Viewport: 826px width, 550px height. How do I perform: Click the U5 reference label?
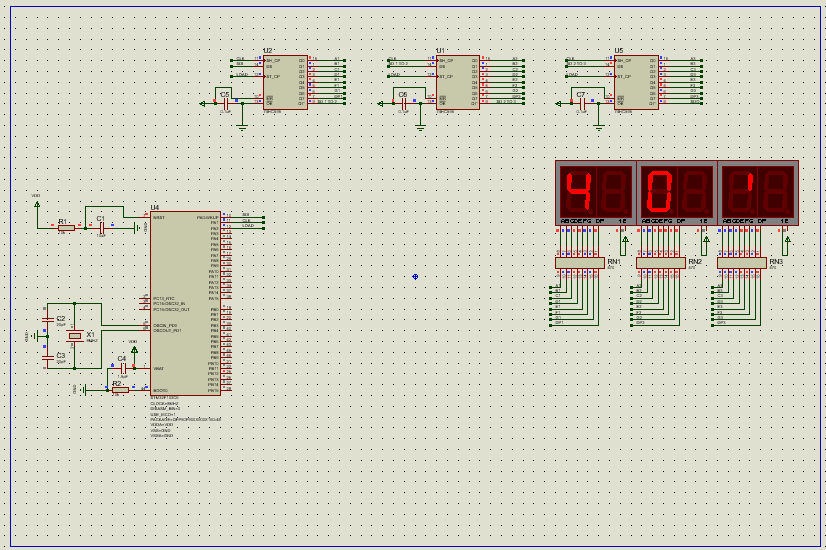tap(618, 51)
